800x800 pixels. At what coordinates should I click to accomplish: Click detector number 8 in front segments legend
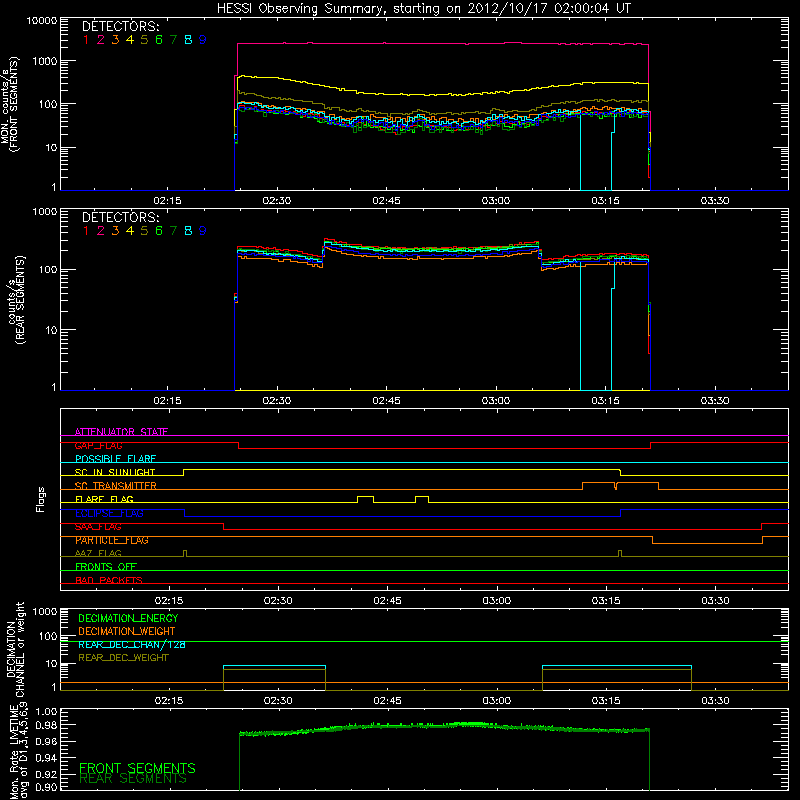(x=188, y=40)
